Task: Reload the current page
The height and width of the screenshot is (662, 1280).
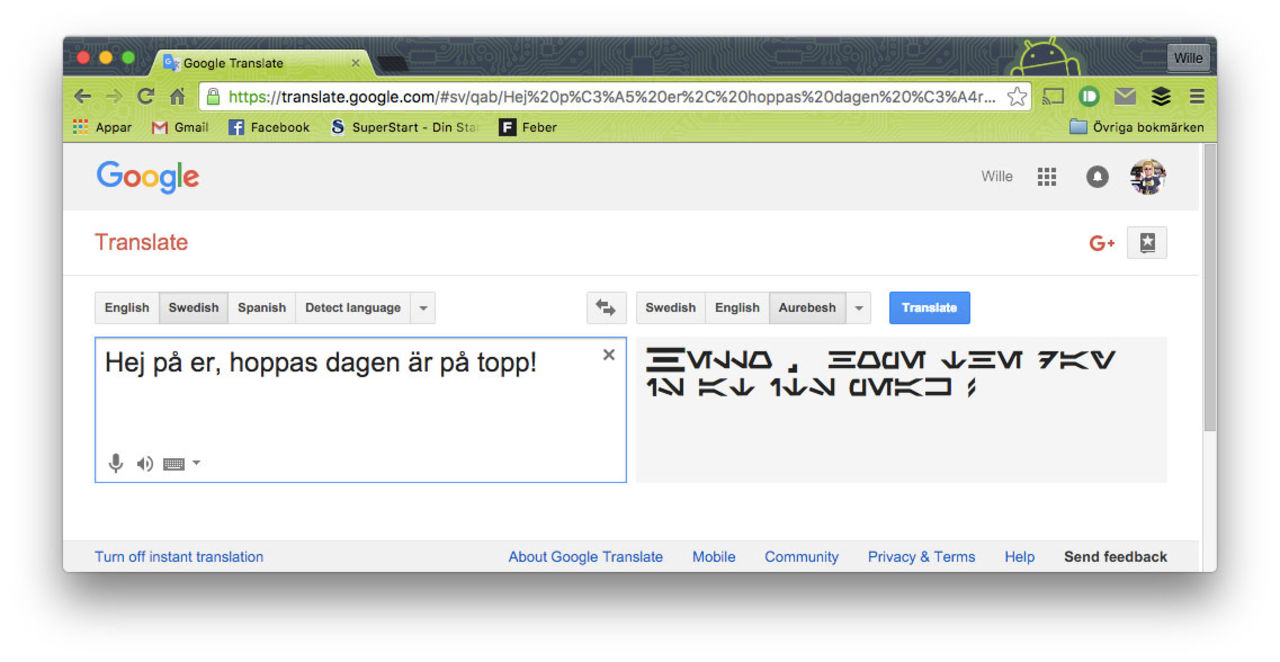Action: 144,96
